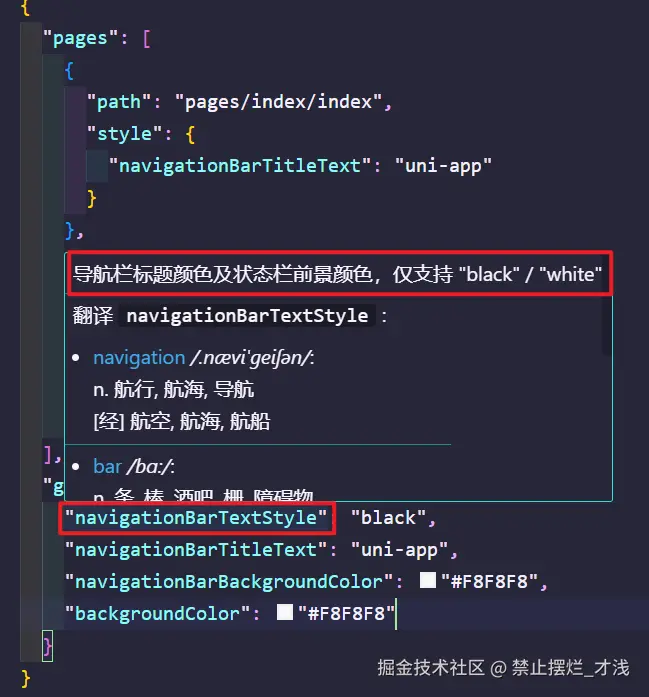
Task: Click the purple opening bracket after "pages"
Action: 147,38
